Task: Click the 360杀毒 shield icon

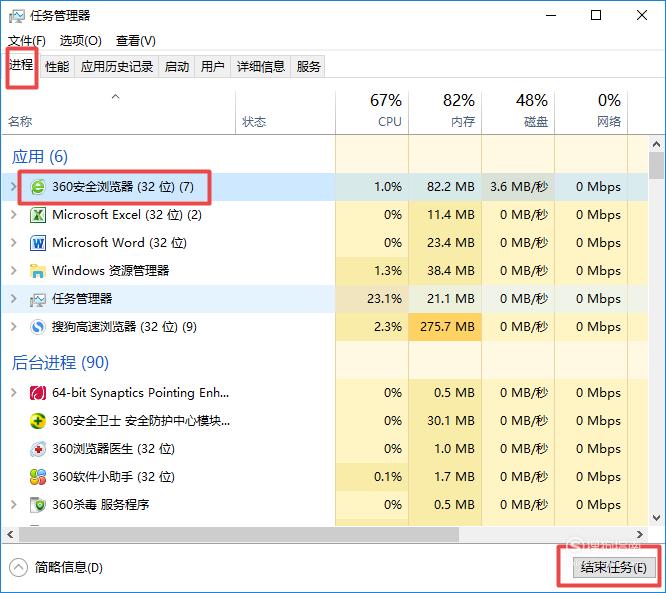Action: coord(38,505)
